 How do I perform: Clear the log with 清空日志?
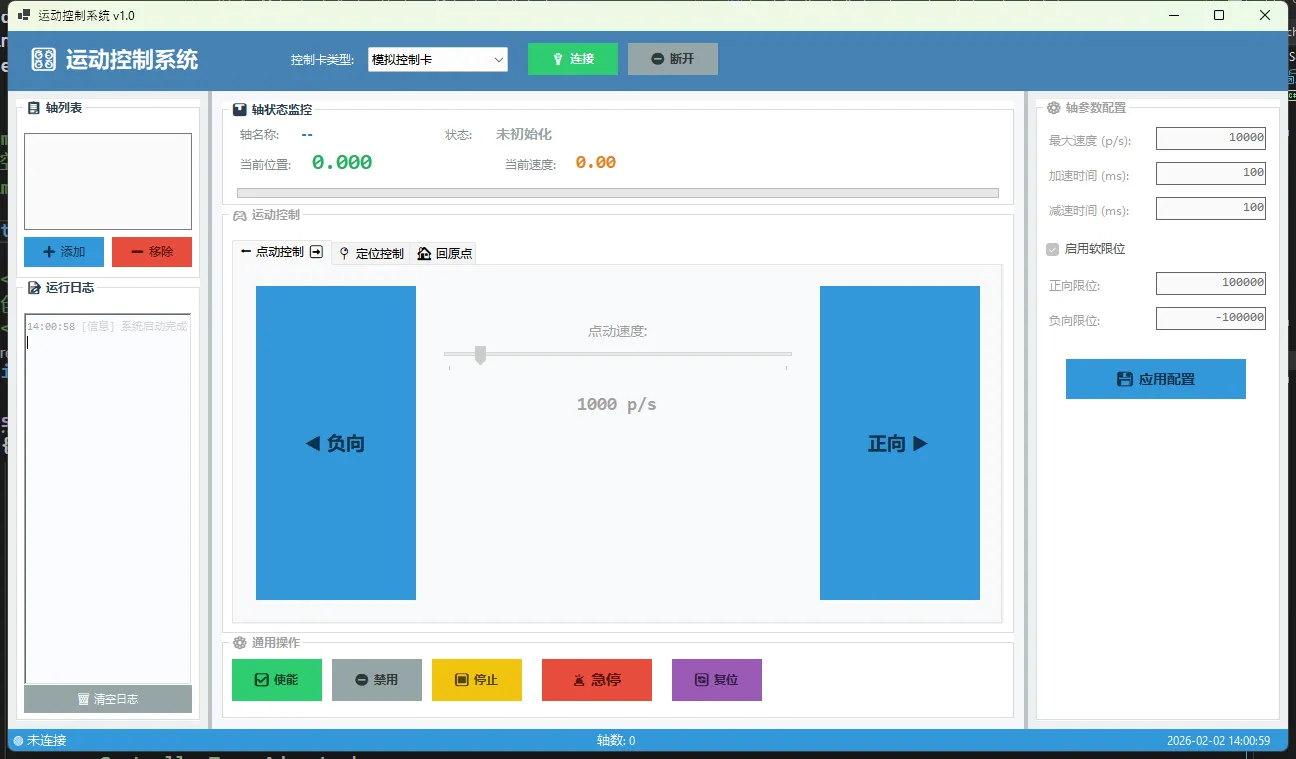point(108,699)
